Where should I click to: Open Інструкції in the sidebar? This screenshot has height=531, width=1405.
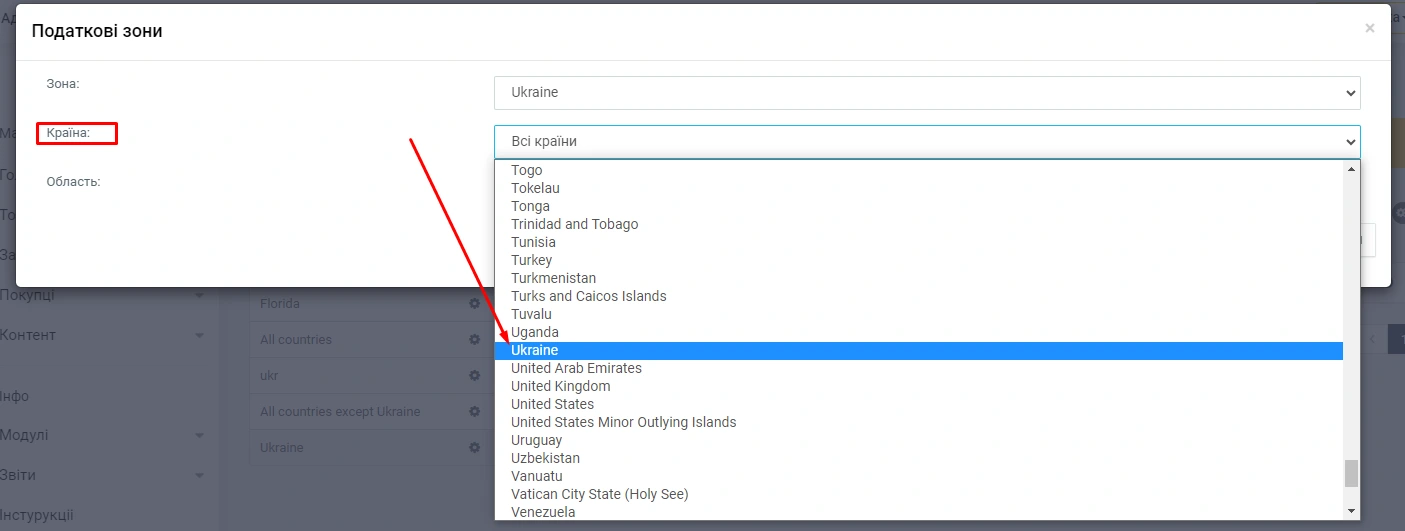[37, 516]
